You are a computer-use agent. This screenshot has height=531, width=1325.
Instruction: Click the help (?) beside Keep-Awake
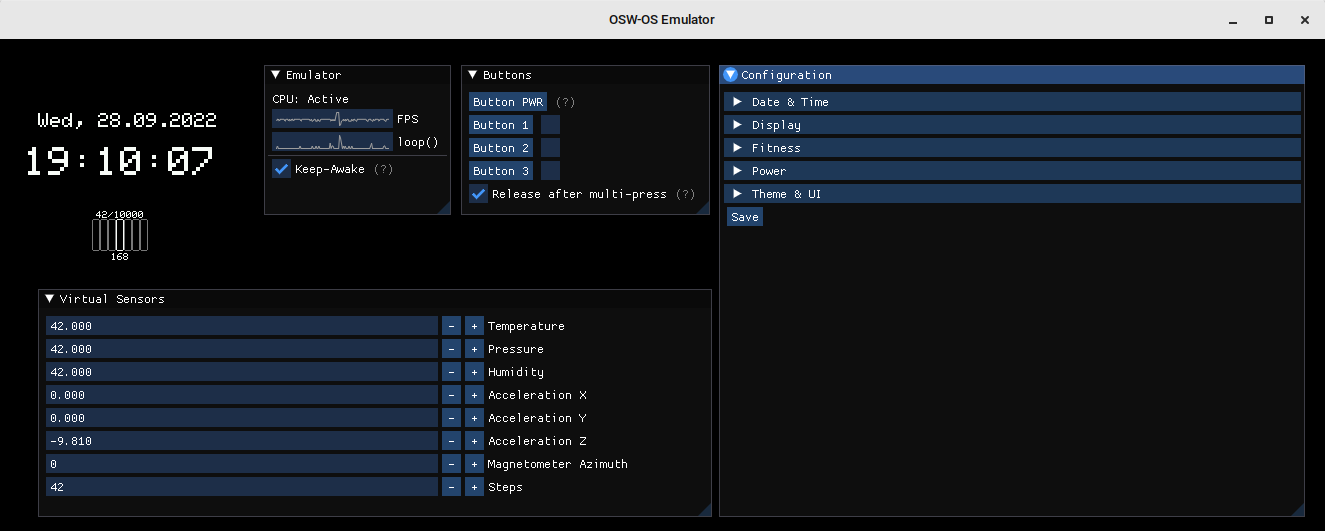[x=383, y=170]
